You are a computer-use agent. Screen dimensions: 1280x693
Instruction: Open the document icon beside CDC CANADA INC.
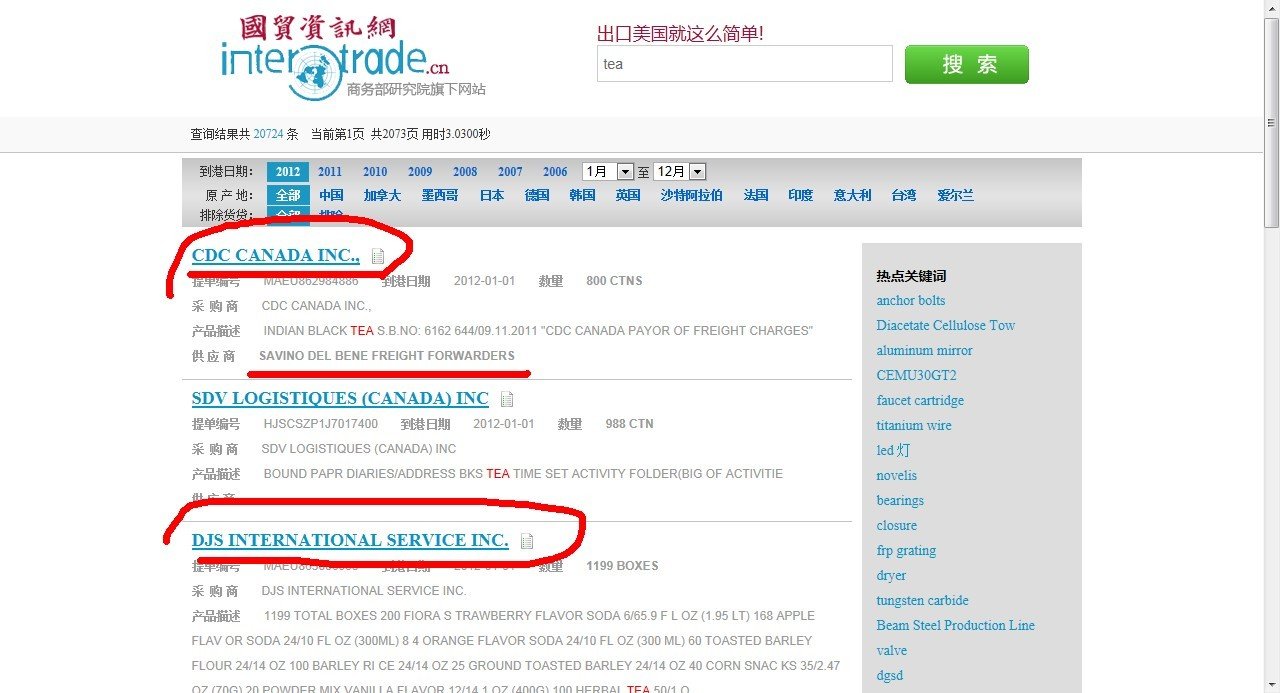[x=377, y=256]
